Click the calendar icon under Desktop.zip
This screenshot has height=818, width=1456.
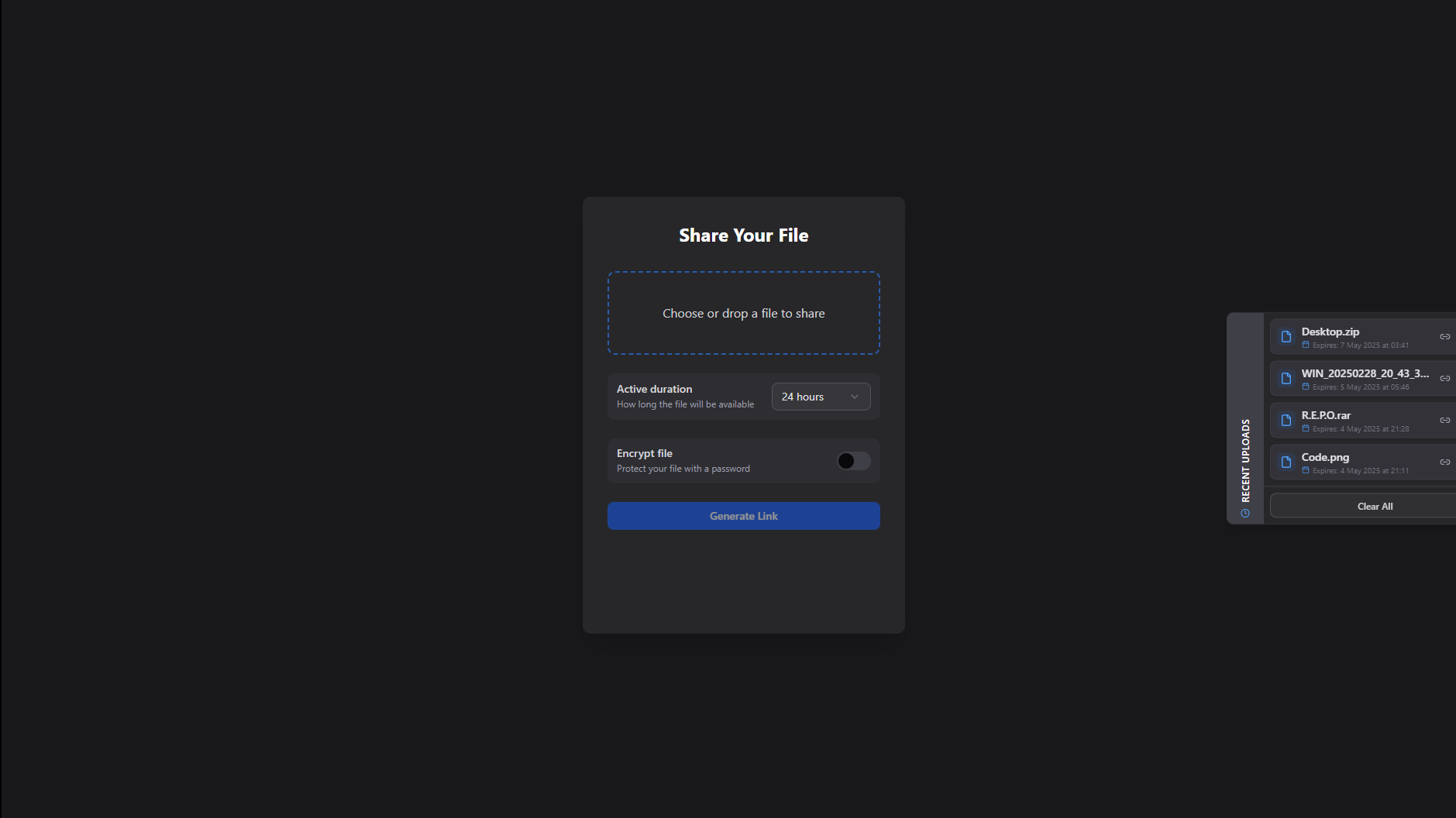pos(1306,345)
